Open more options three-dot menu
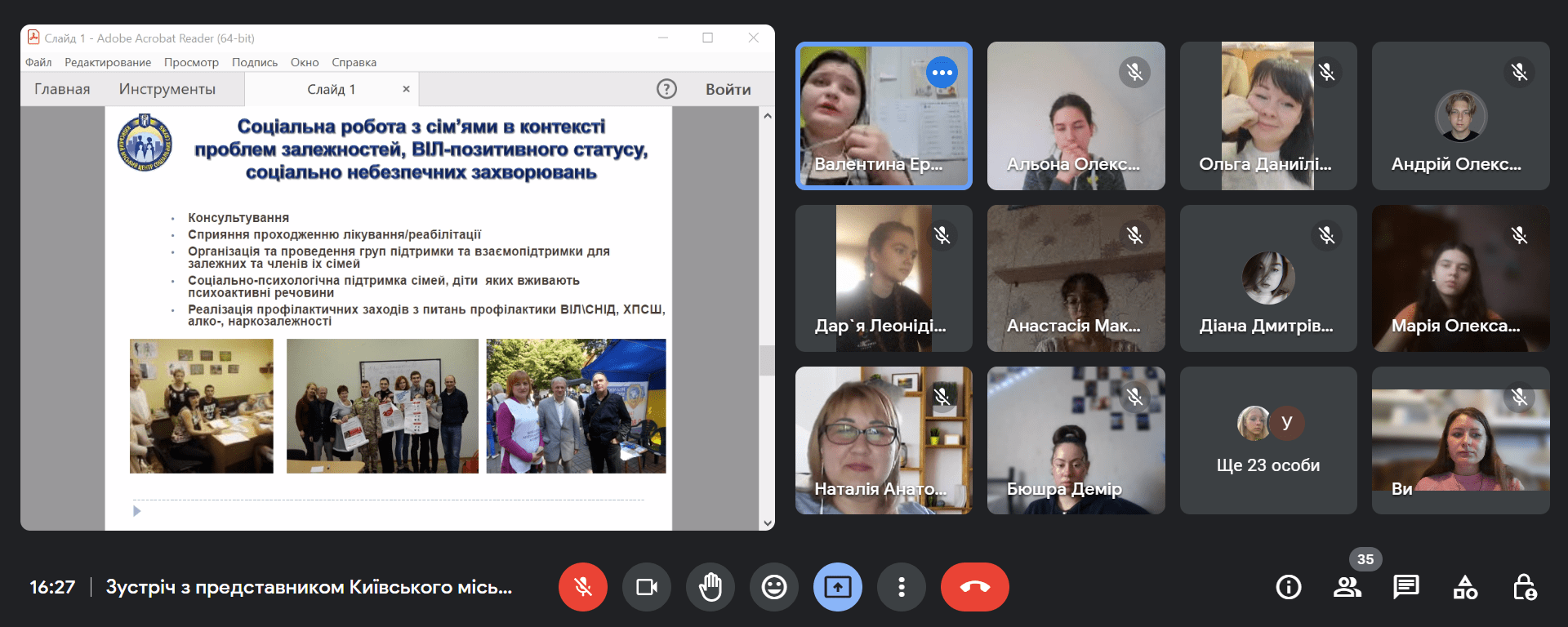The image size is (1568, 627). 902,587
